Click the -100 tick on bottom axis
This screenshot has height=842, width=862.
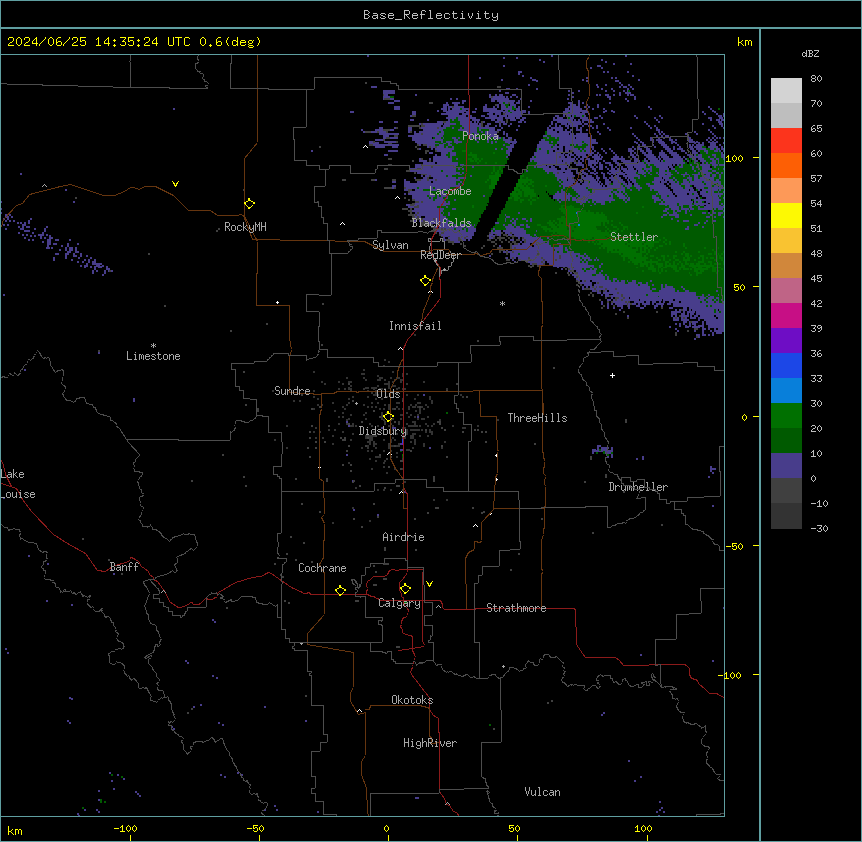126,829
